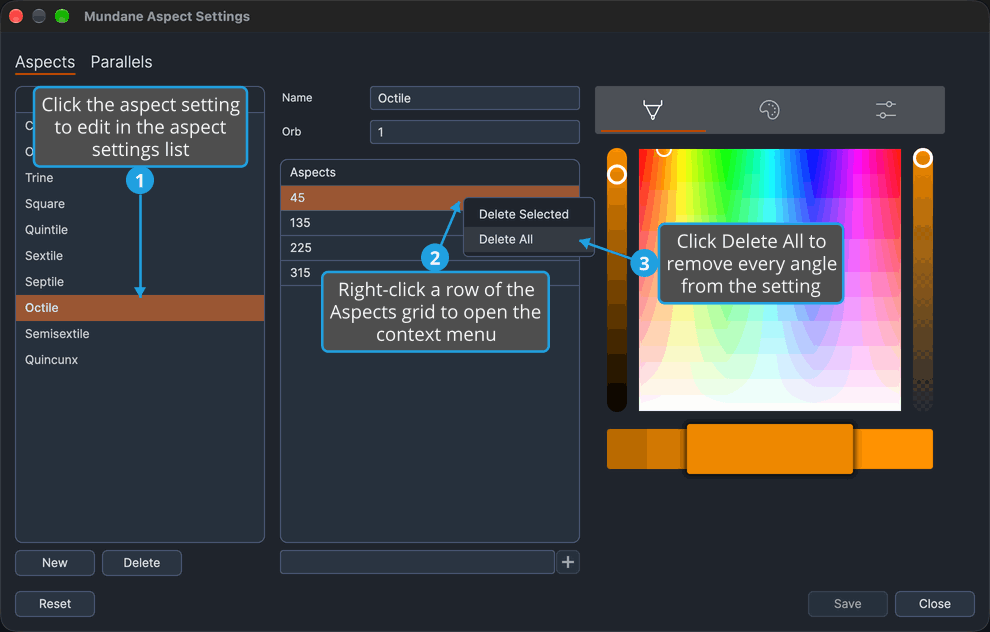990x632 pixels.
Task: Adjust the opacity slider right of spectrum
Action: coord(922,280)
